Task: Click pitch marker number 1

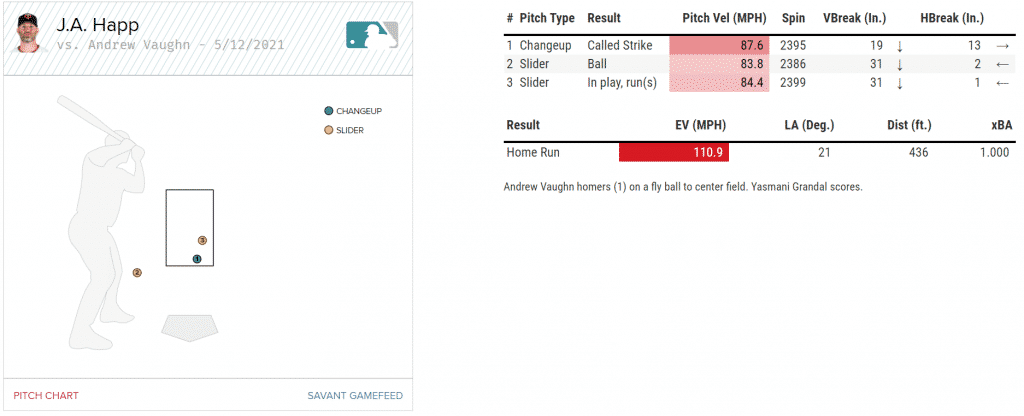Action: point(197,259)
